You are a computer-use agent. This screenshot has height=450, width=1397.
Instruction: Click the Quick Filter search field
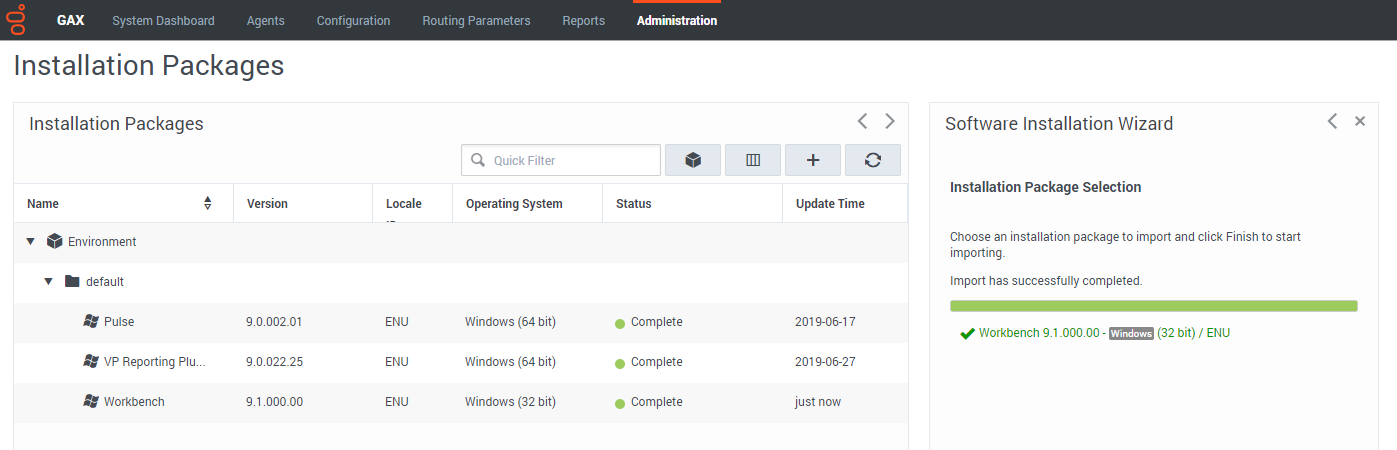(x=561, y=160)
